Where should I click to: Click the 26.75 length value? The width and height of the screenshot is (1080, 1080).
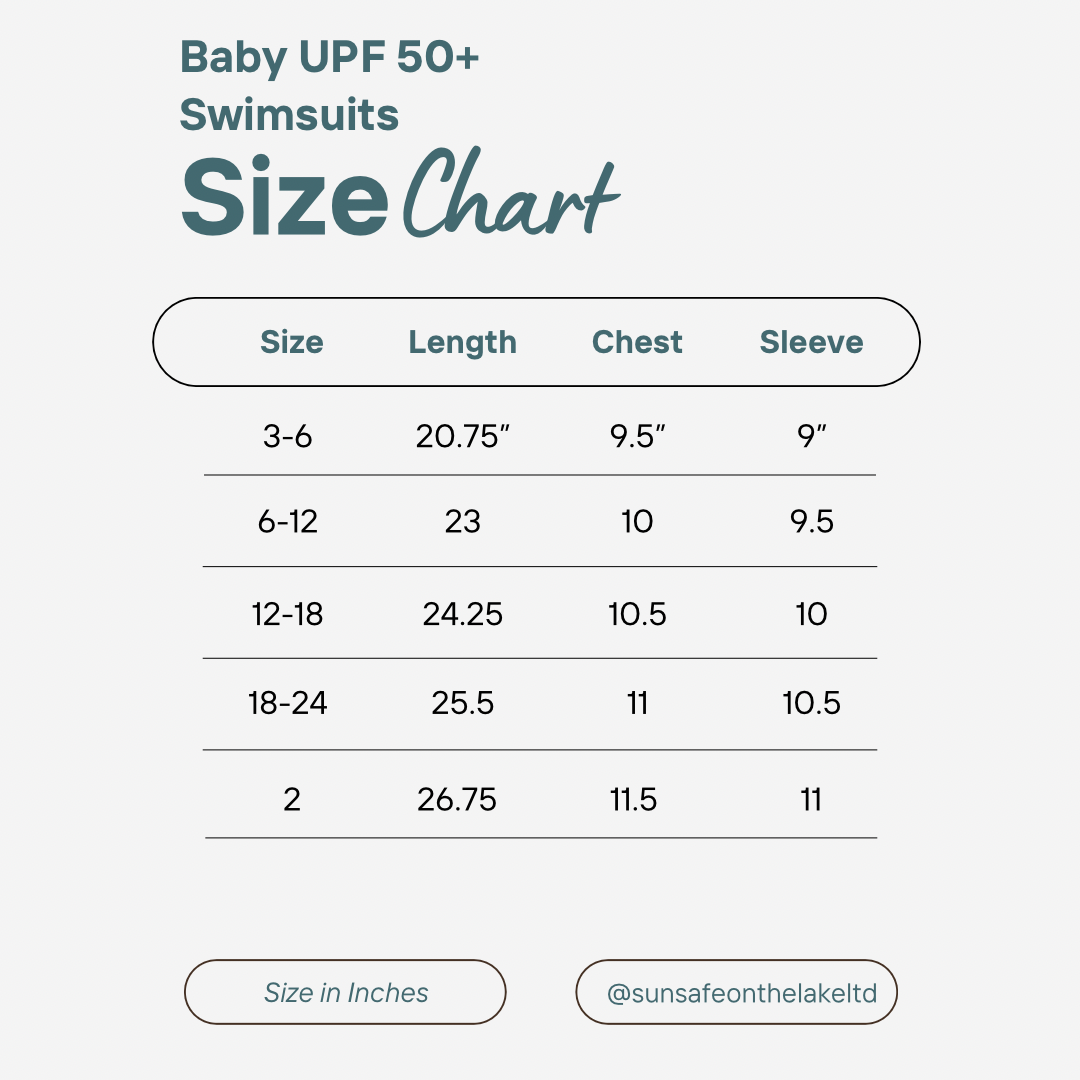(457, 799)
